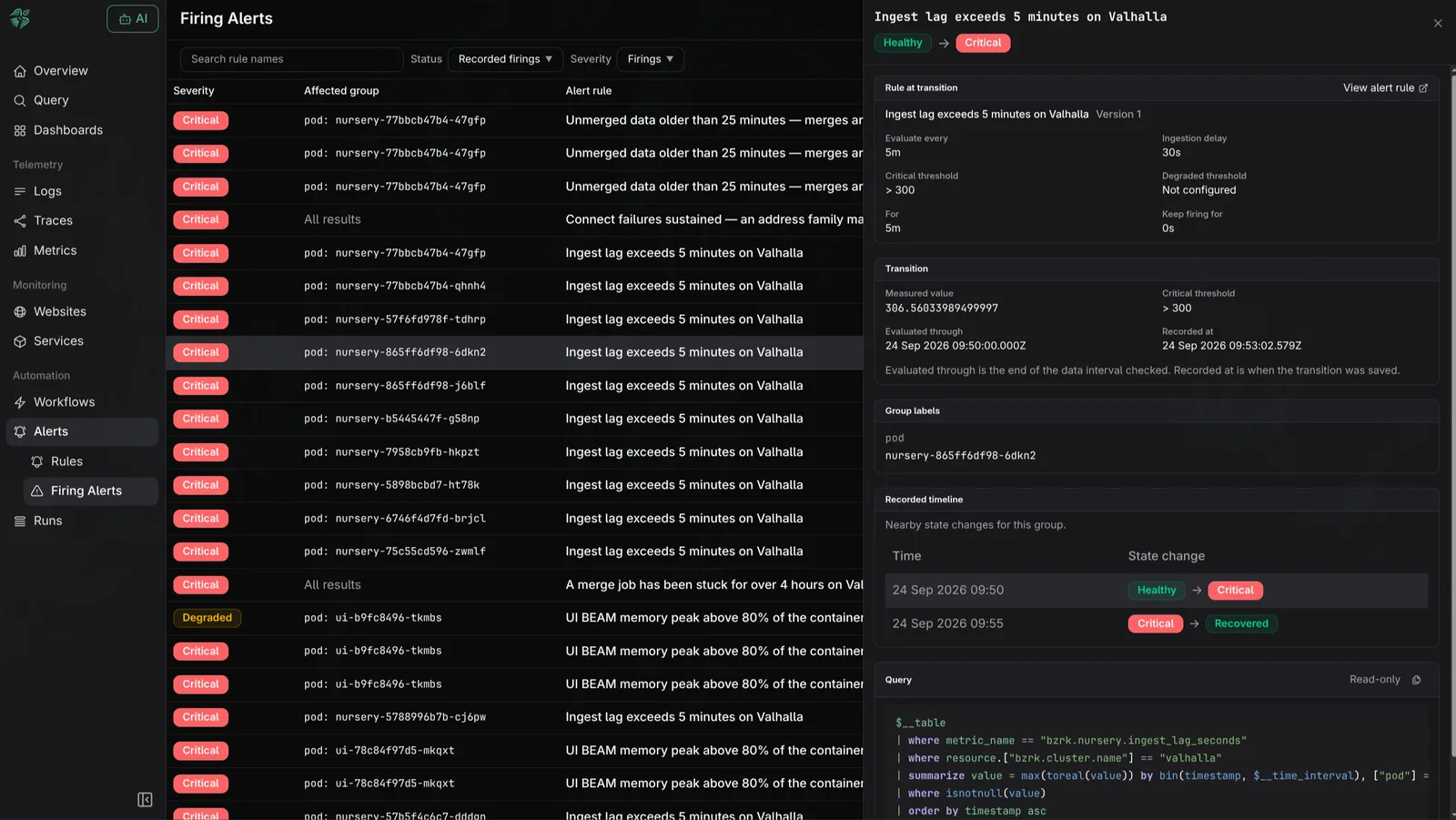The height and width of the screenshot is (820, 1456).
Task: Focus the Search rule names field
Action: coord(291,59)
